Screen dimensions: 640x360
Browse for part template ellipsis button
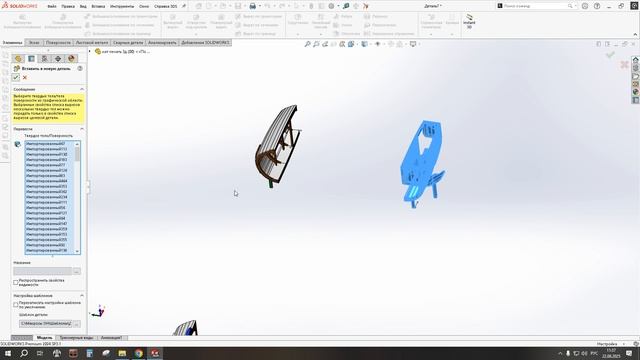[77, 323]
